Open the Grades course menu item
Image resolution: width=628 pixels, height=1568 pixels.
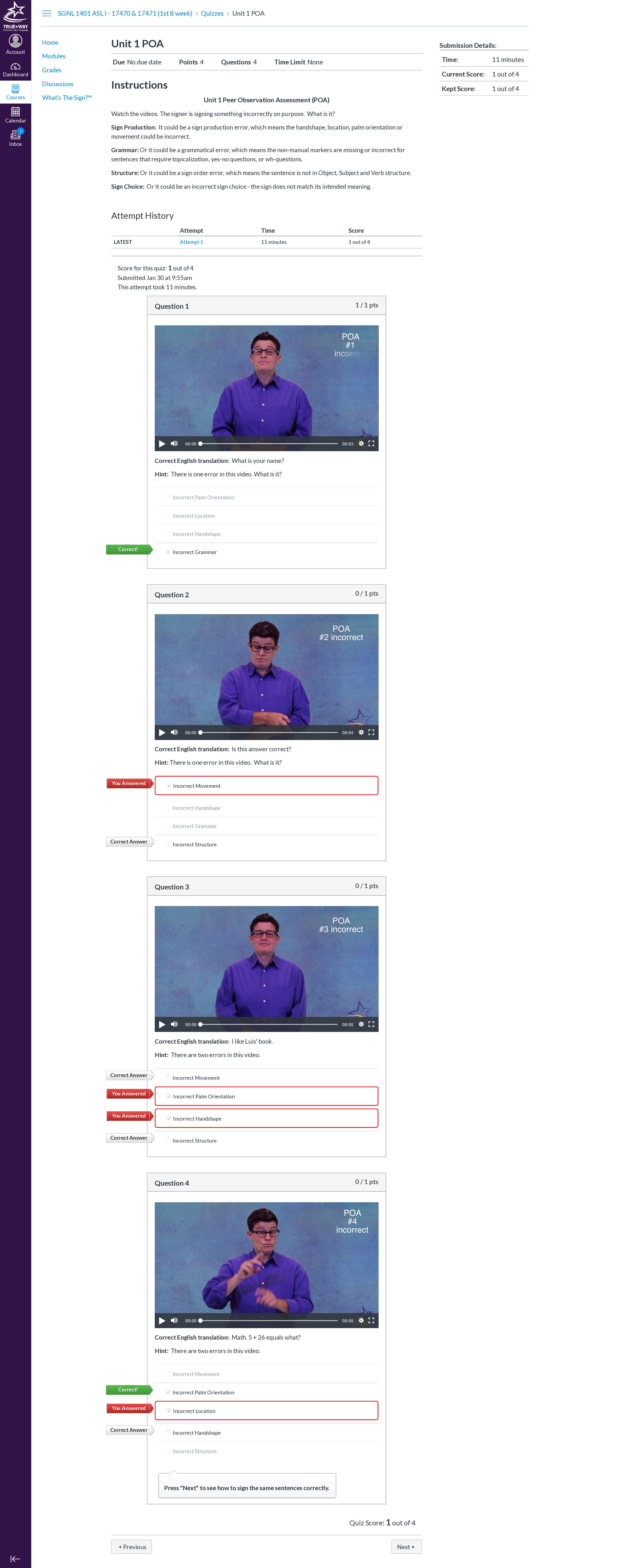[52, 70]
